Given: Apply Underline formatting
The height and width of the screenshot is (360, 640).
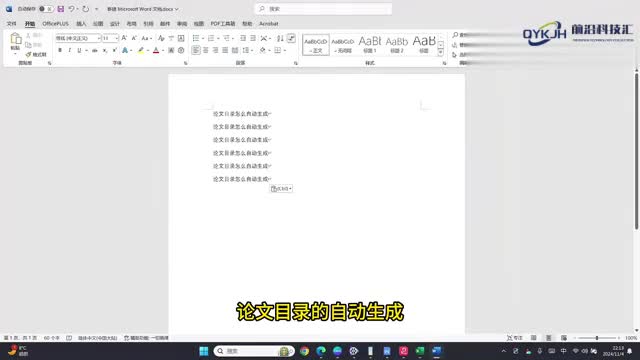Looking at the screenshot, I should [x=79, y=50].
